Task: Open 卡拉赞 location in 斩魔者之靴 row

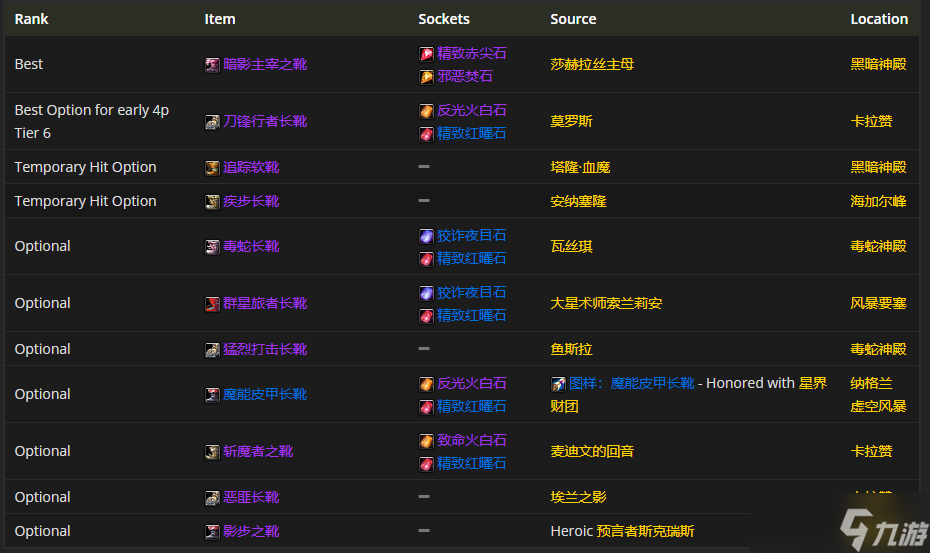Action: (x=871, y=451)
